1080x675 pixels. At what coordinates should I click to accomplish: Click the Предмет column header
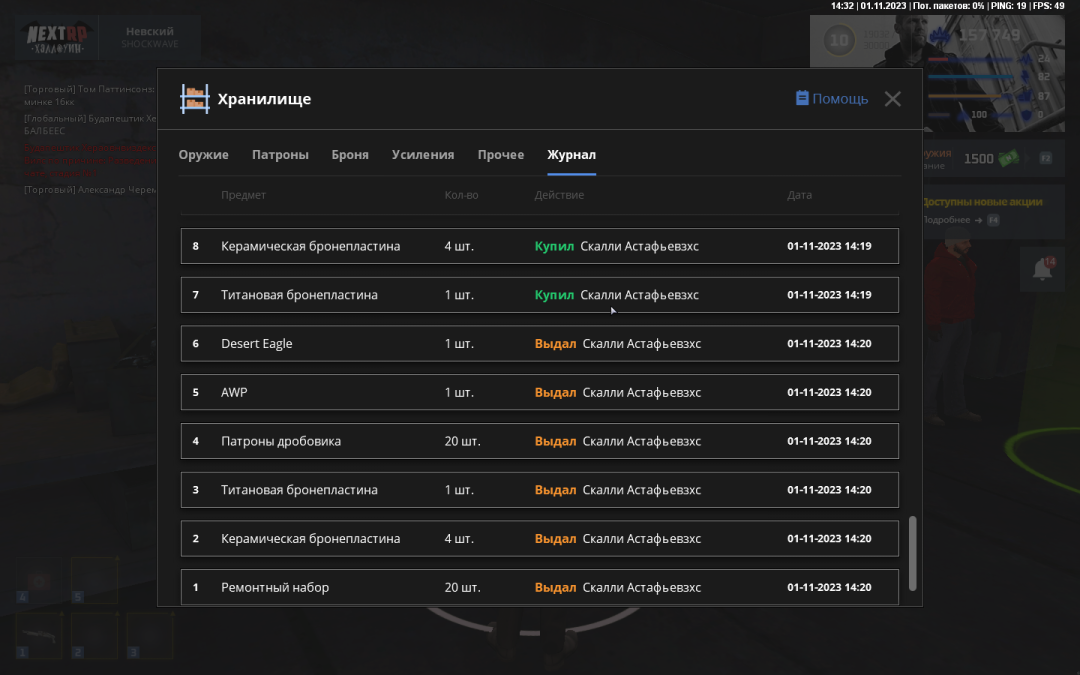pyautogui.click(x=243, y=195)
